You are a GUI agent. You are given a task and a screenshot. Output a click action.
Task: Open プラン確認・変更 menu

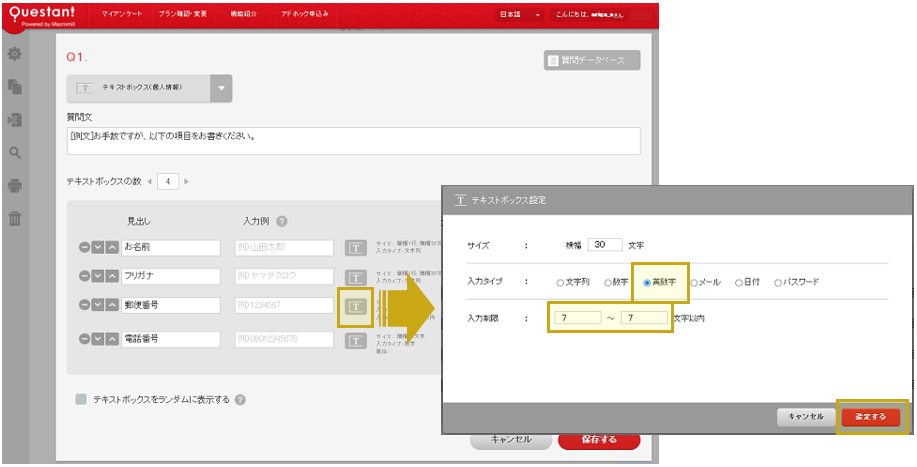pyautogui.click(x=183, y=14)
